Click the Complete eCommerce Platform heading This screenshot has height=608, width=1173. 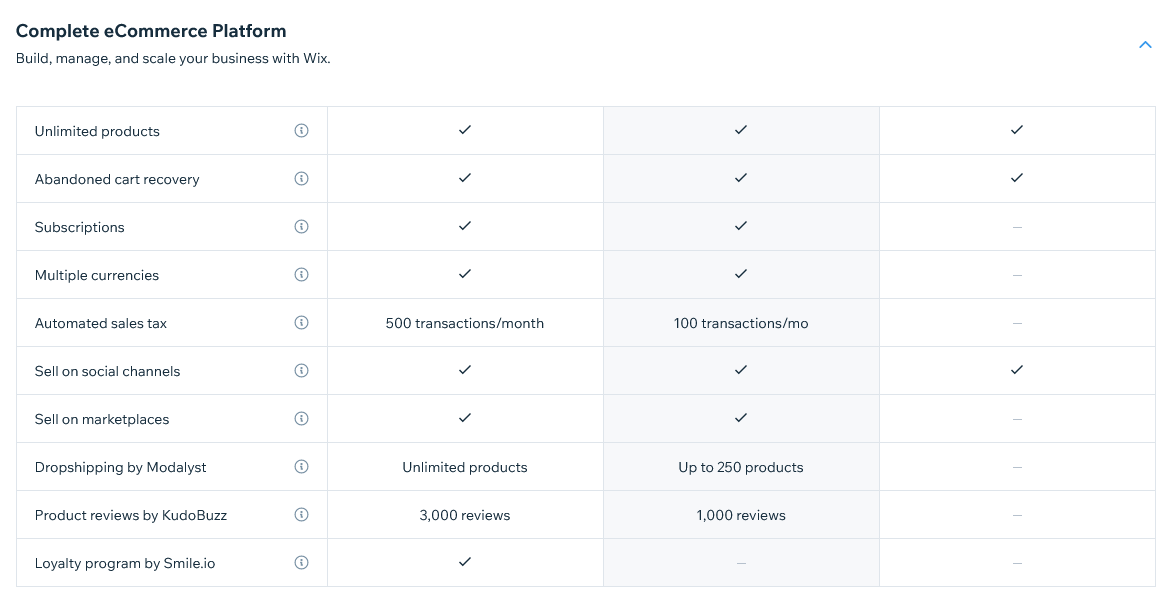[x=151, y=31]
